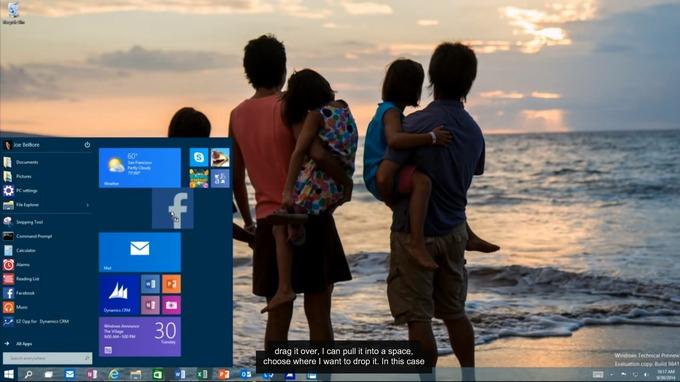Open the small Word tile
This screenshot has height=382, width=680.
pos(150,284)
